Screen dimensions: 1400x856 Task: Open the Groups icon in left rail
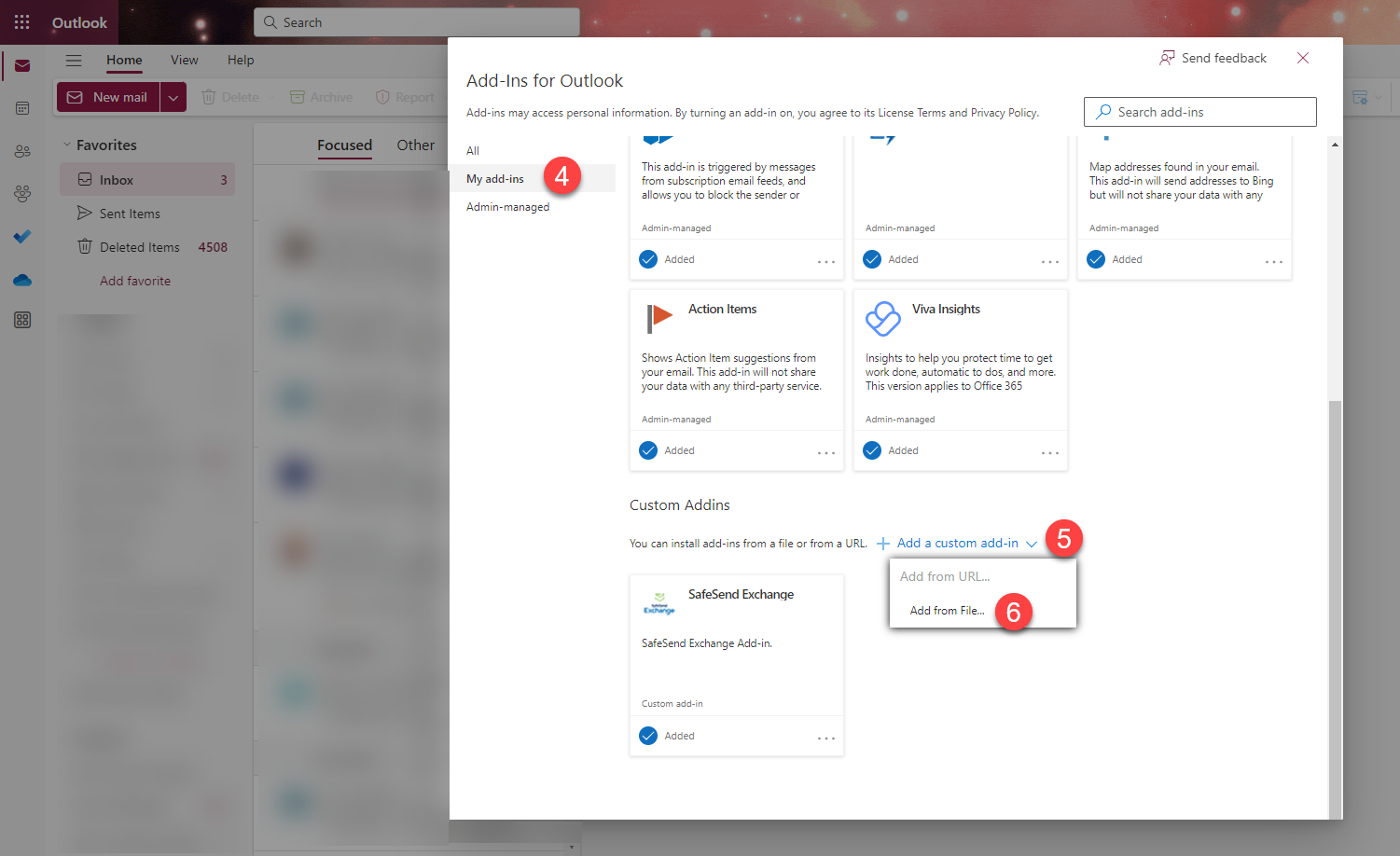[22, 193]
